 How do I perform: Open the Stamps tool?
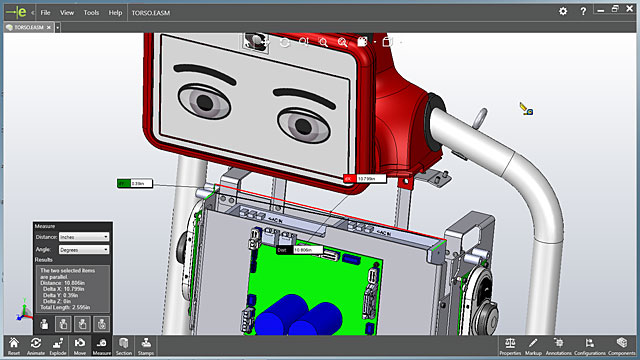146,346
